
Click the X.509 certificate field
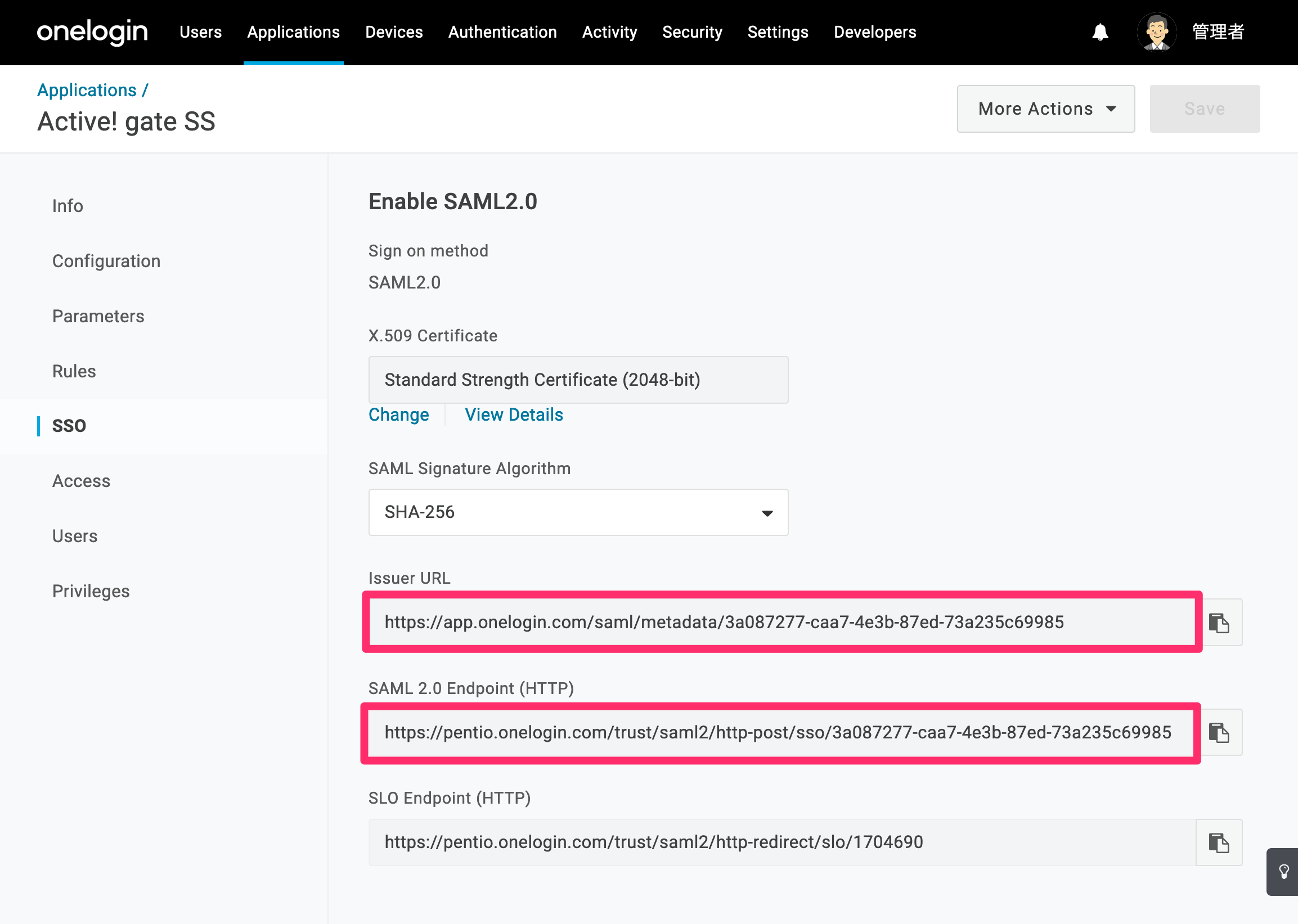(578, 380)
